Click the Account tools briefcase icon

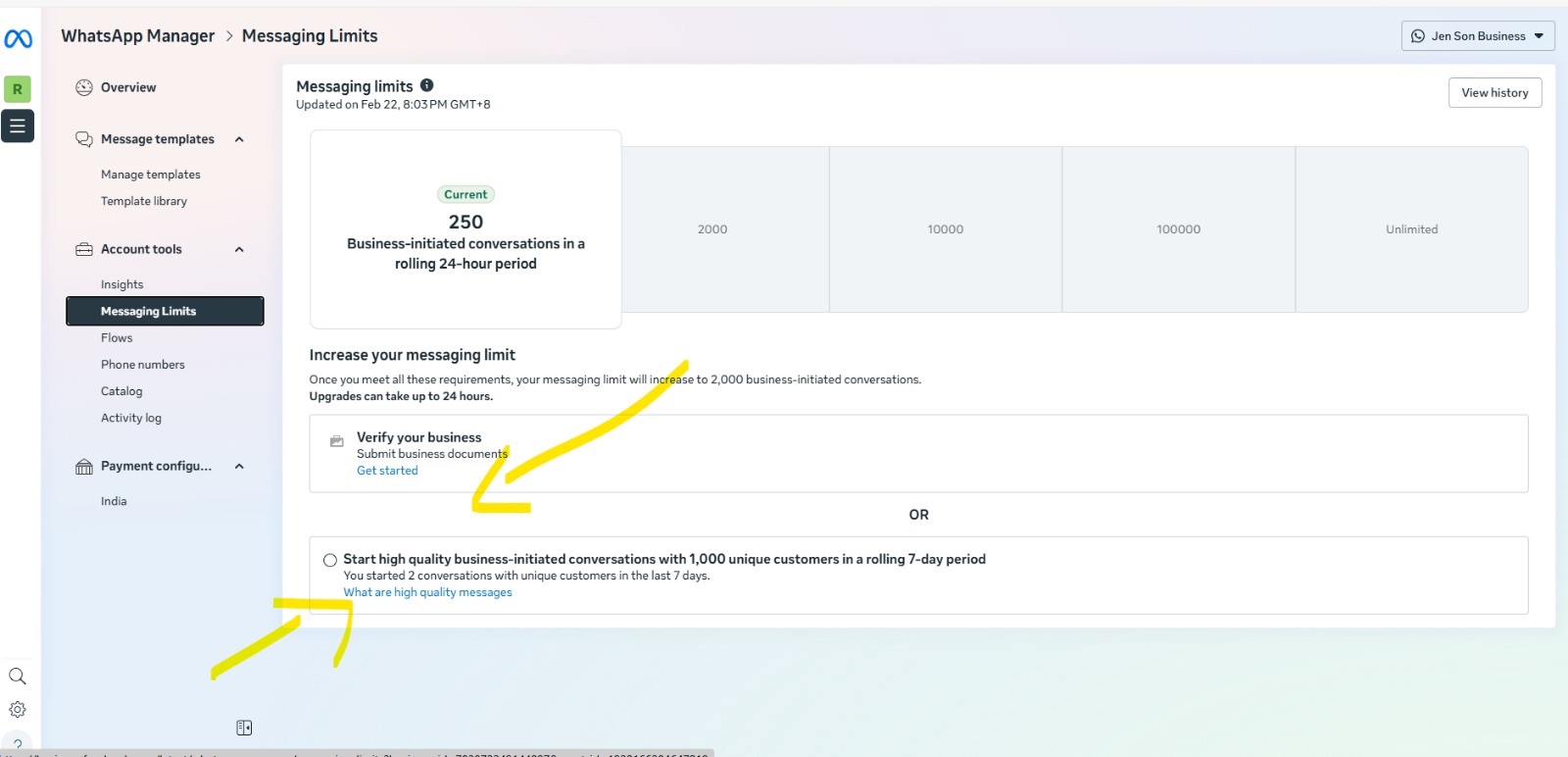(x=84, y=249)
